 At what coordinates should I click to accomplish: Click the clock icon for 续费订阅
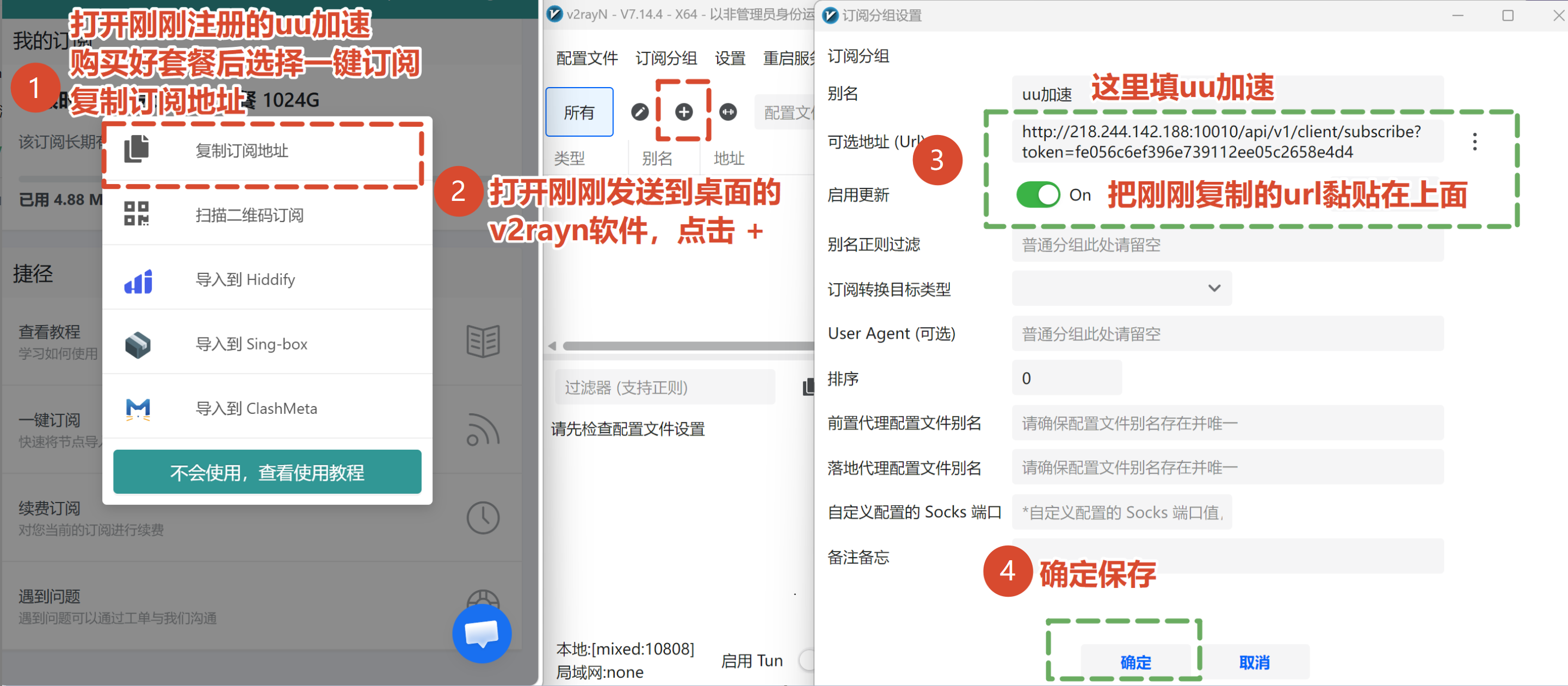[483, 518]
